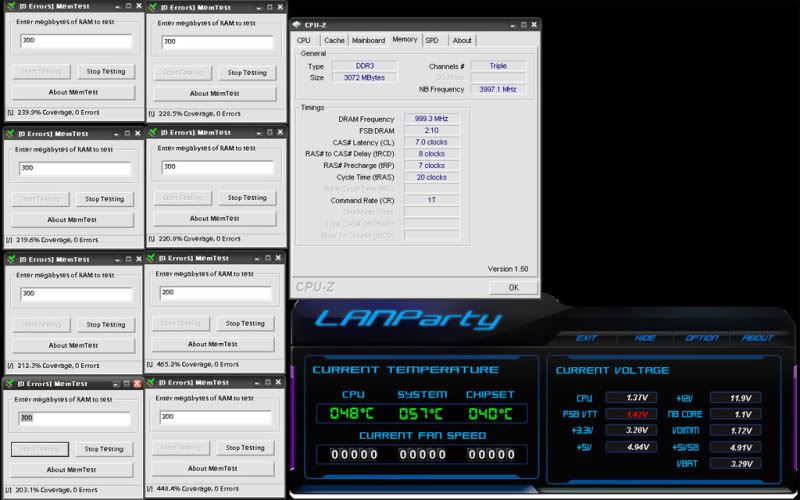Open the SPD tab in CPU-Z
This screenshot has width=800, height=500.
click(432, 40)
